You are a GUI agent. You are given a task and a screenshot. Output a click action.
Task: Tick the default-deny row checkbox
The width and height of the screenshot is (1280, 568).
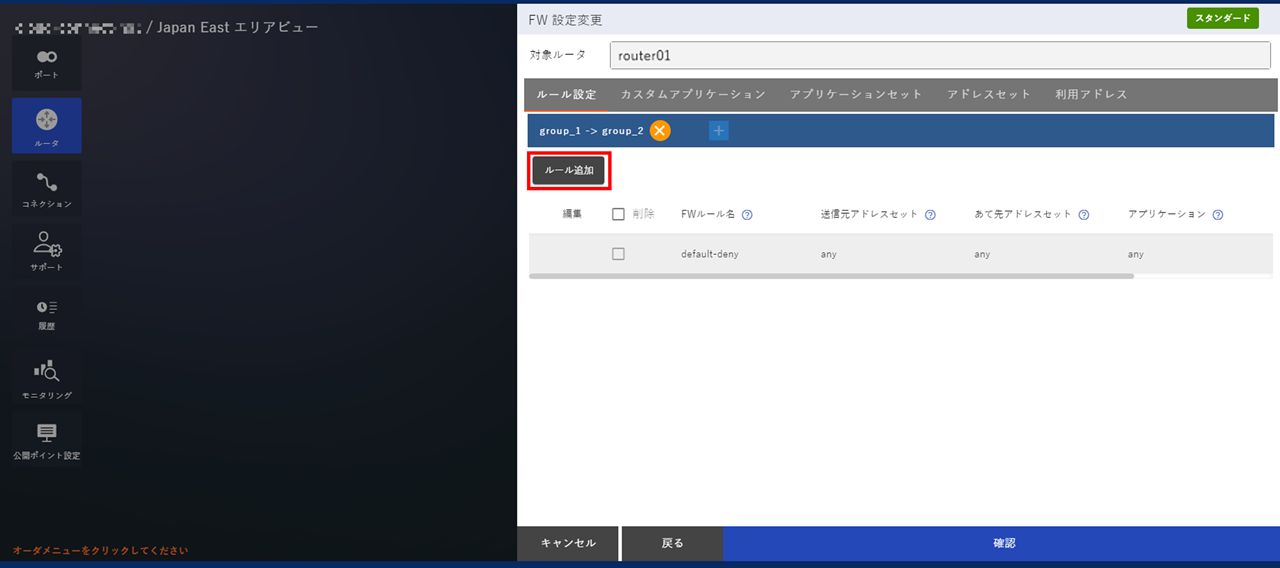tap(618, 254)
